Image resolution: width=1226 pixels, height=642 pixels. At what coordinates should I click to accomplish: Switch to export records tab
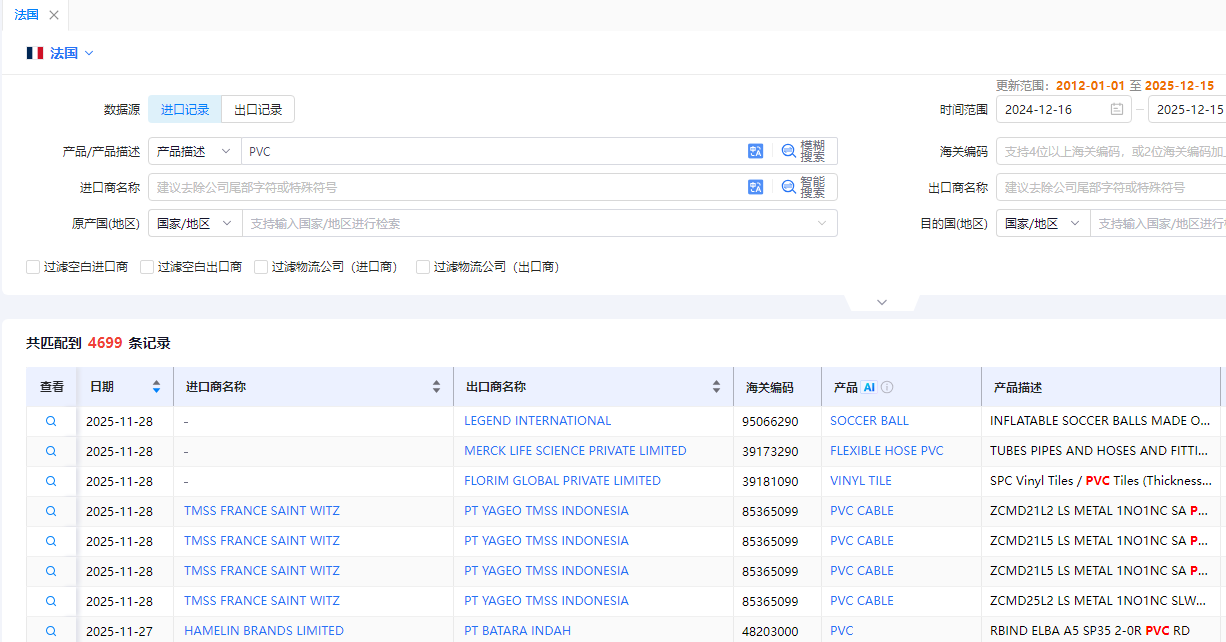pyautogui.click(x=258, y=110)
